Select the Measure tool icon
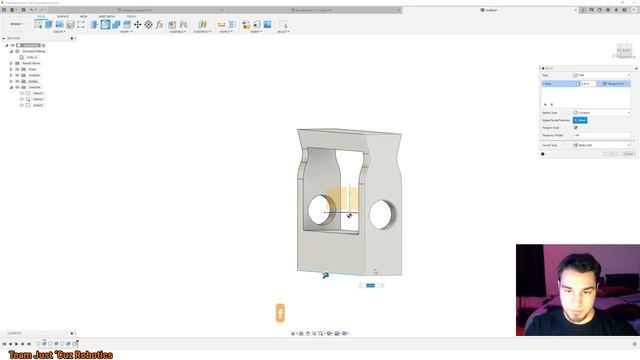 [222, 24]
